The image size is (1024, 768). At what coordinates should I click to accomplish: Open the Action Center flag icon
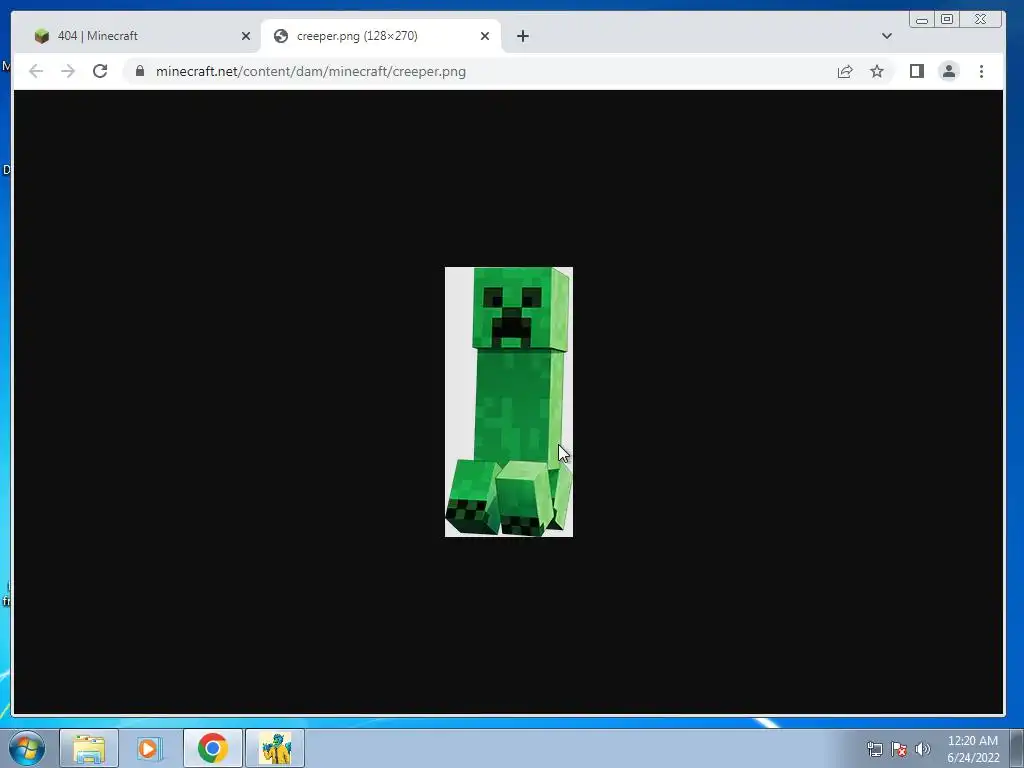click(899, 749)
